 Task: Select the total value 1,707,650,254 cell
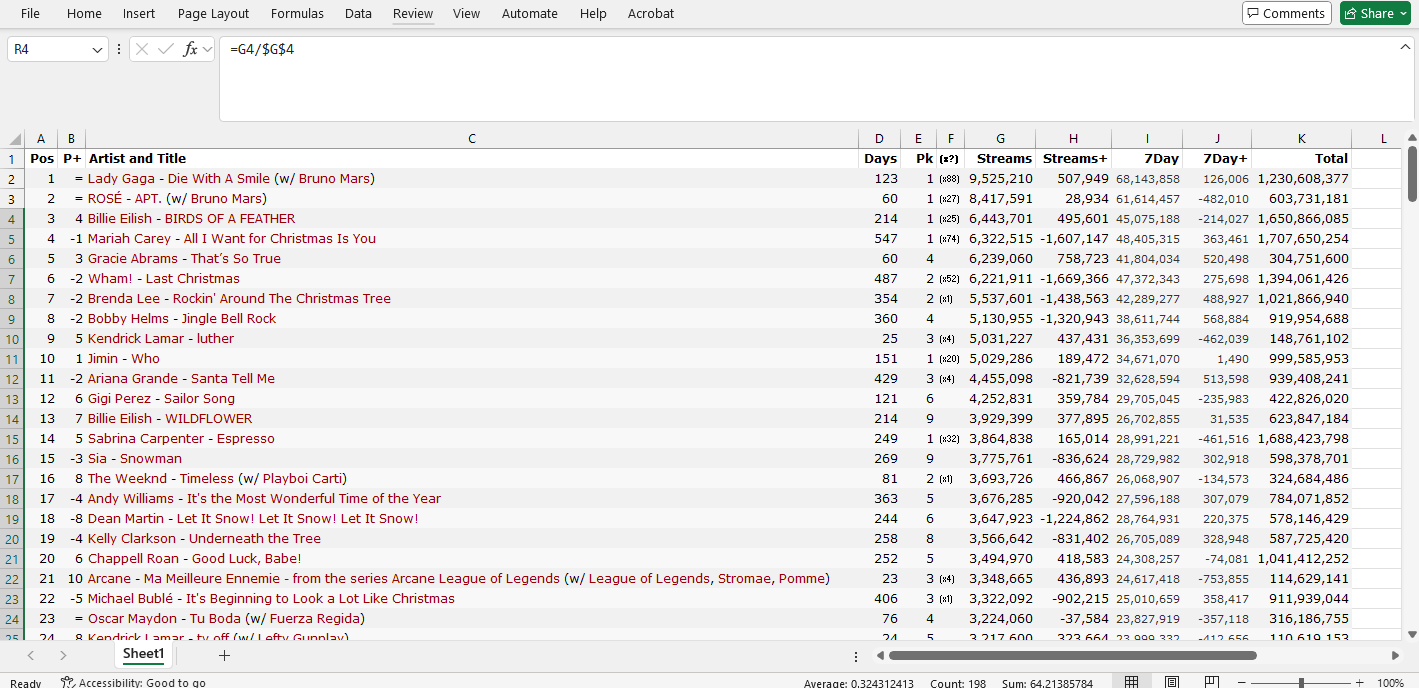[x=1301, y=239]
